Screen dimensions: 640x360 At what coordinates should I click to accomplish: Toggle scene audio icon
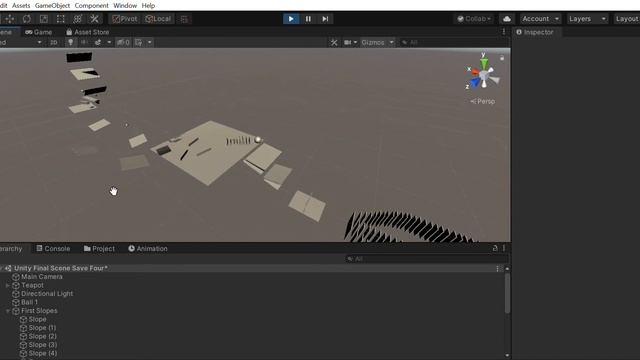(x=84, y=42)
